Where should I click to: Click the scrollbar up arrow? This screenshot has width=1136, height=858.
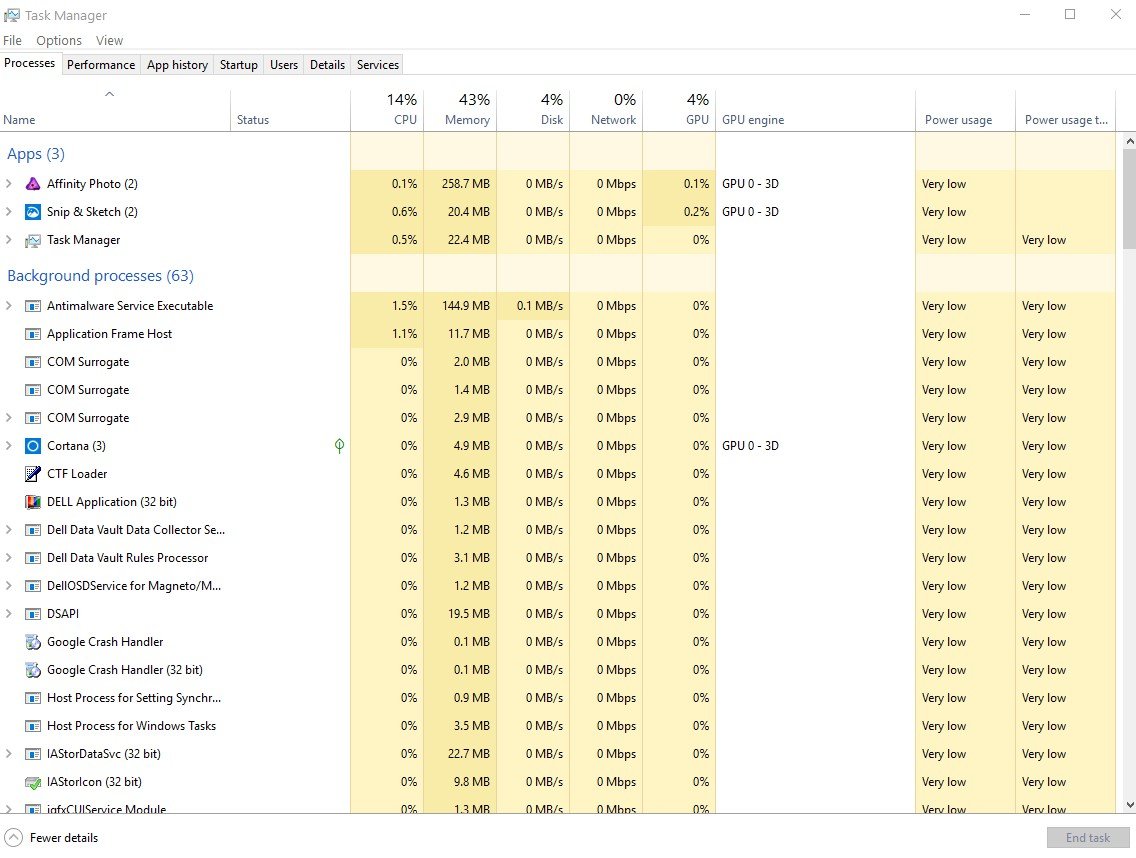coord(1129,141)
